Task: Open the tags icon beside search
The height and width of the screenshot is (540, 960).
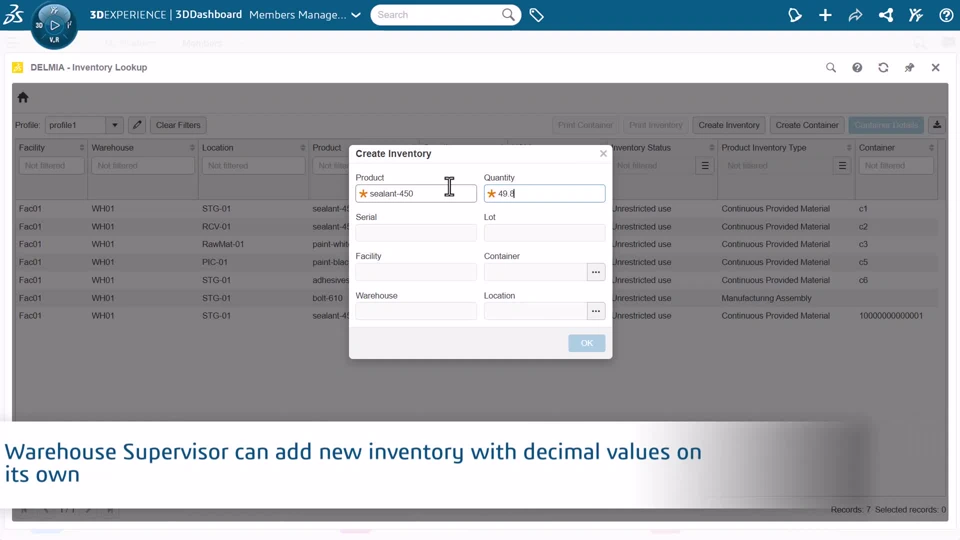Action: pos(536,15)
